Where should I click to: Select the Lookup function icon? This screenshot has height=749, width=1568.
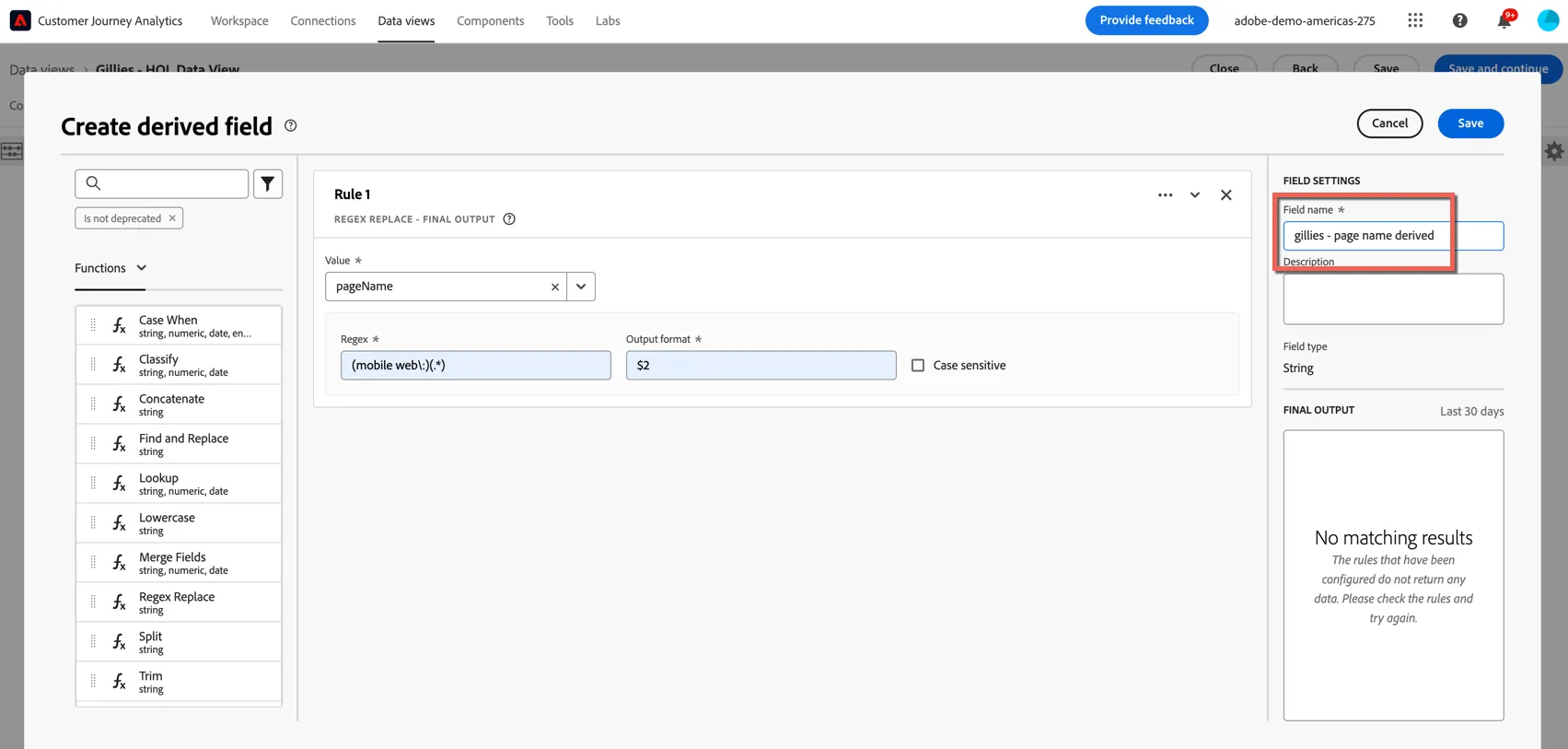pos(120,485)
